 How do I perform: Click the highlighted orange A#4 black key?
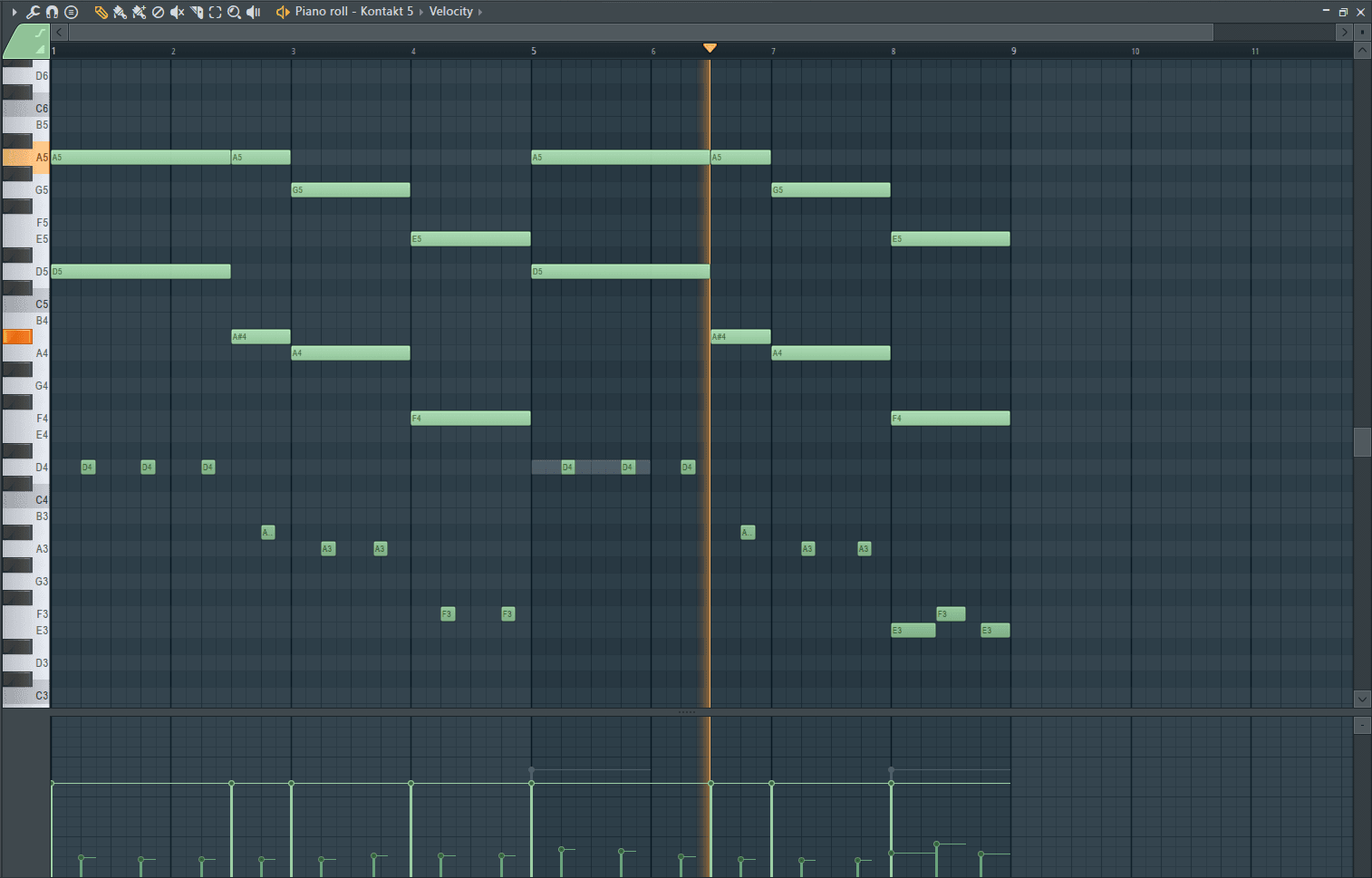pos(17,337)
